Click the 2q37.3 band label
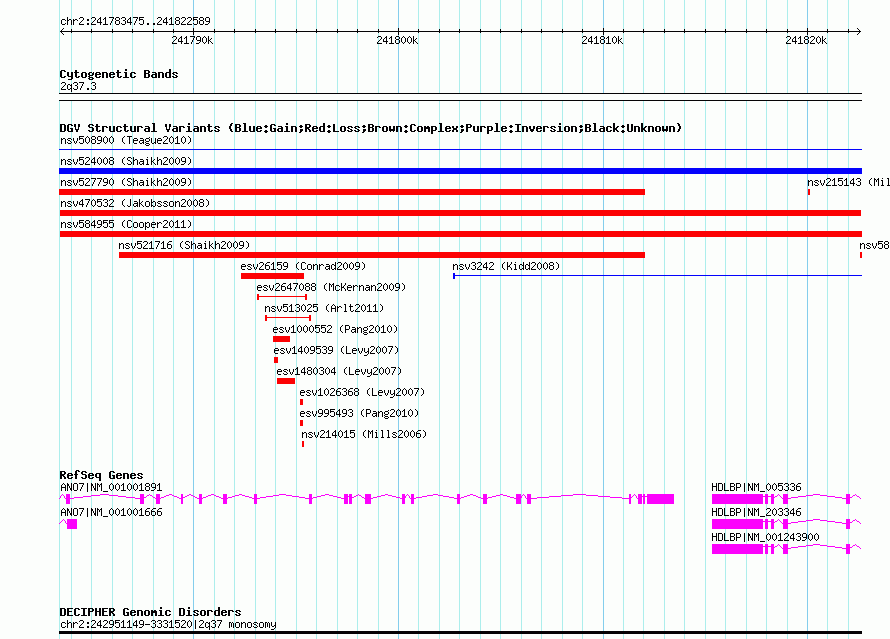This screenshot has height=639, width=890. coord(78,86)
